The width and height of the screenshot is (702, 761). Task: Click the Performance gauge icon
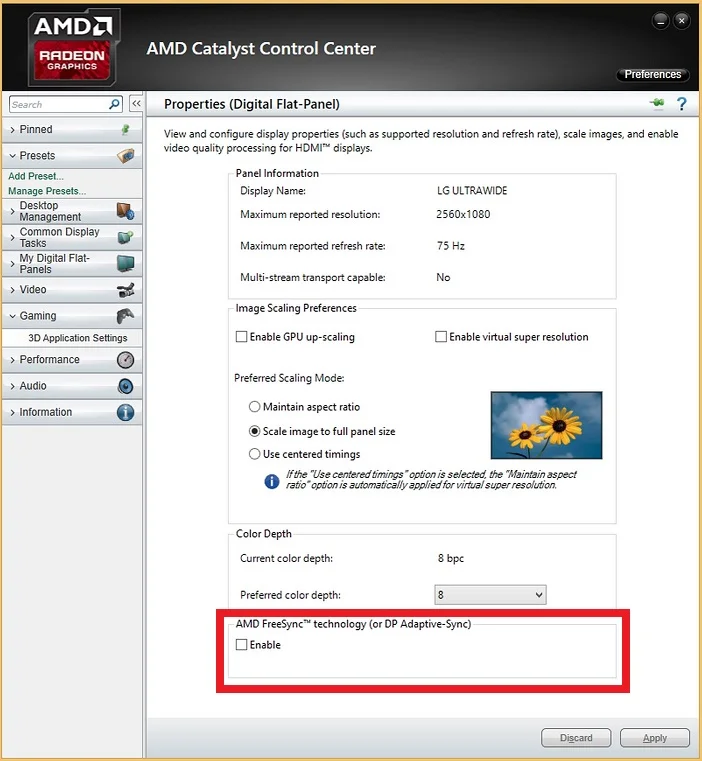126,360
